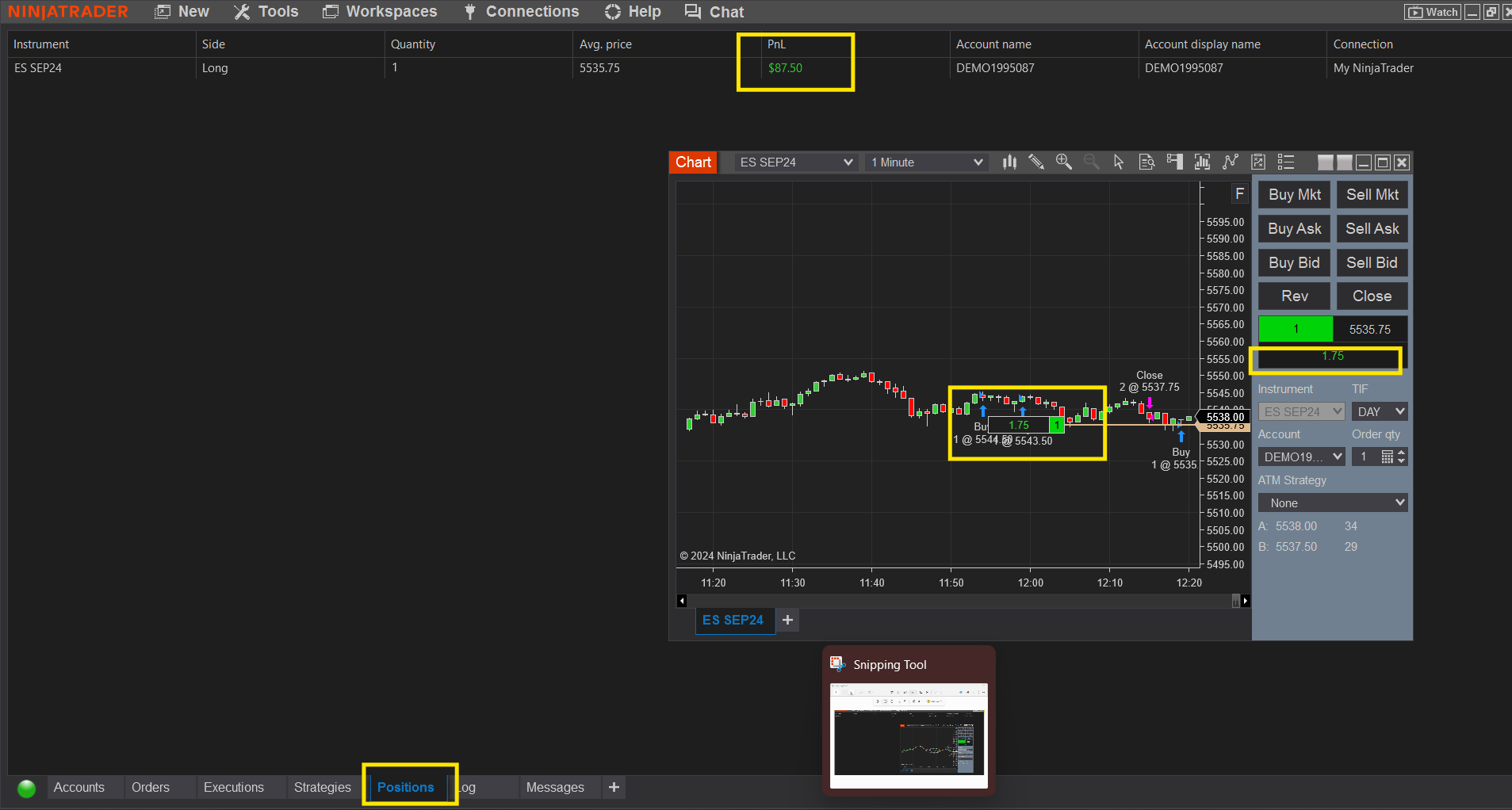Open the indicators icon
Viewport: 1512px width, 810px height.
tap(1231, 162)
